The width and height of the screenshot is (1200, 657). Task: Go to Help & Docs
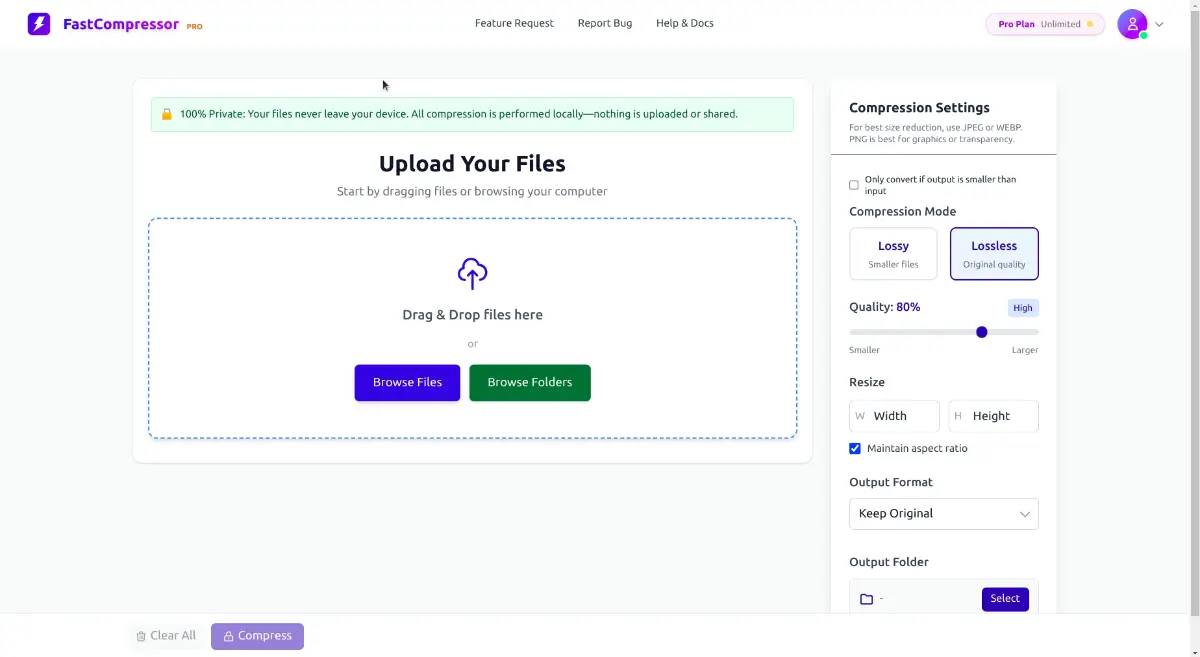coord(685,23)
